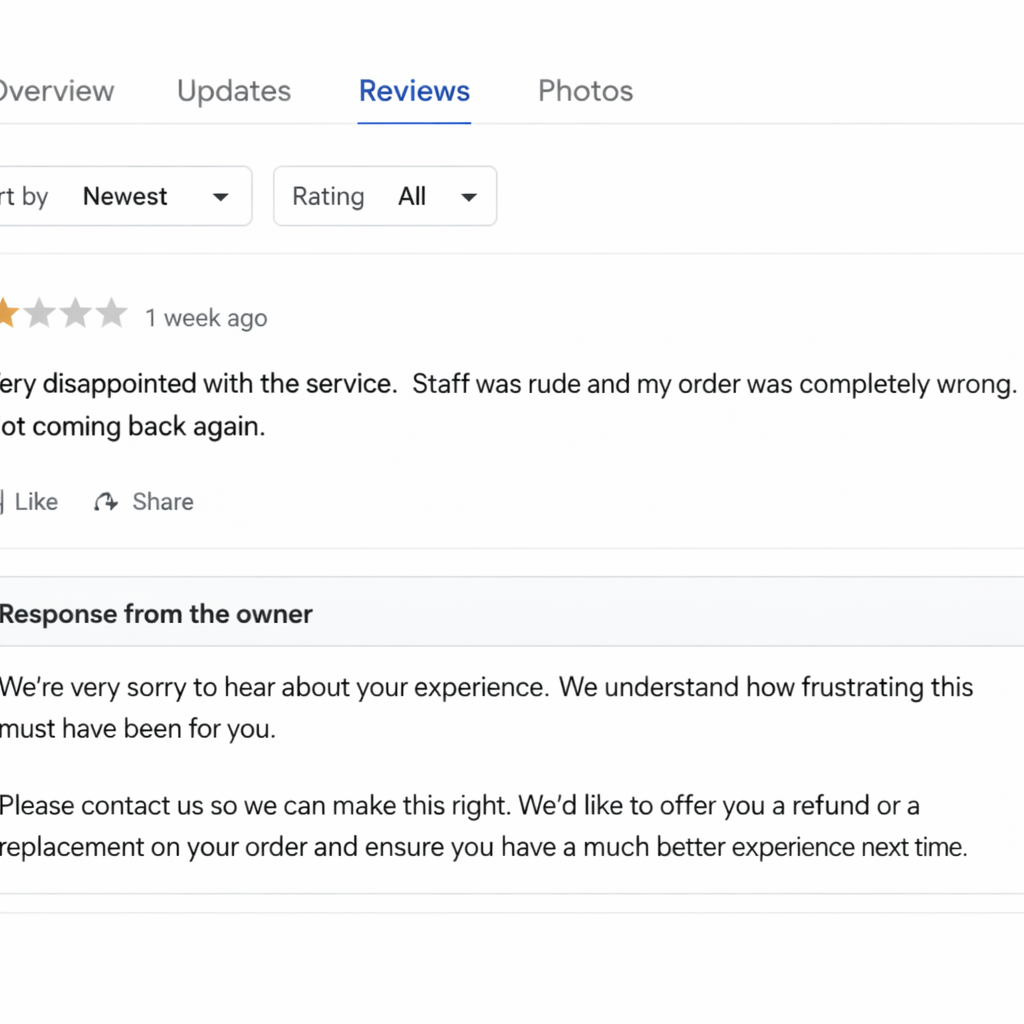Screen dimensions: 1024x1024
Task: Click the first gray star after the gold one
Action: (x=39, y=314)
